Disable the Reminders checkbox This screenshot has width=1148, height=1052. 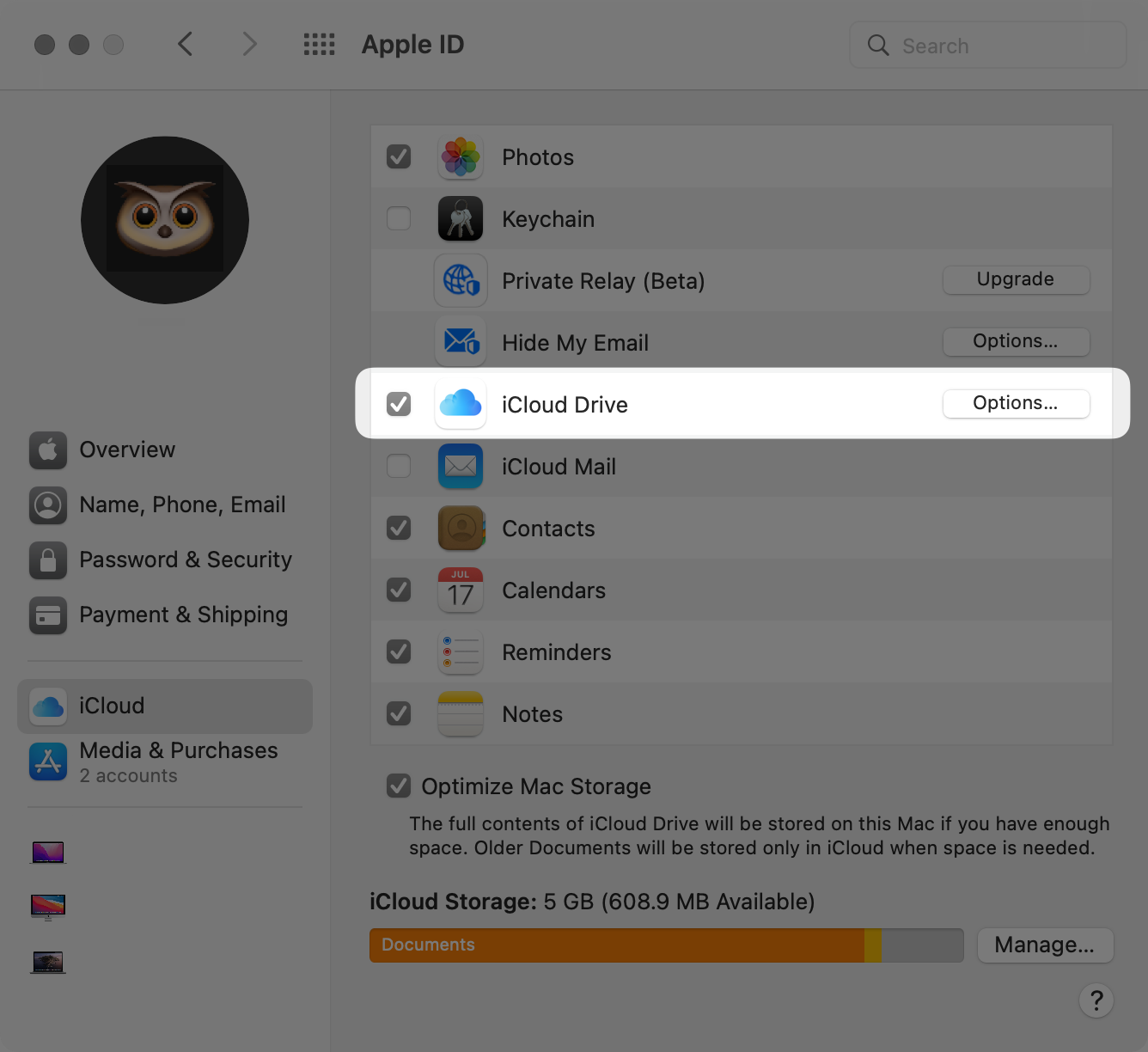[399, 651]
